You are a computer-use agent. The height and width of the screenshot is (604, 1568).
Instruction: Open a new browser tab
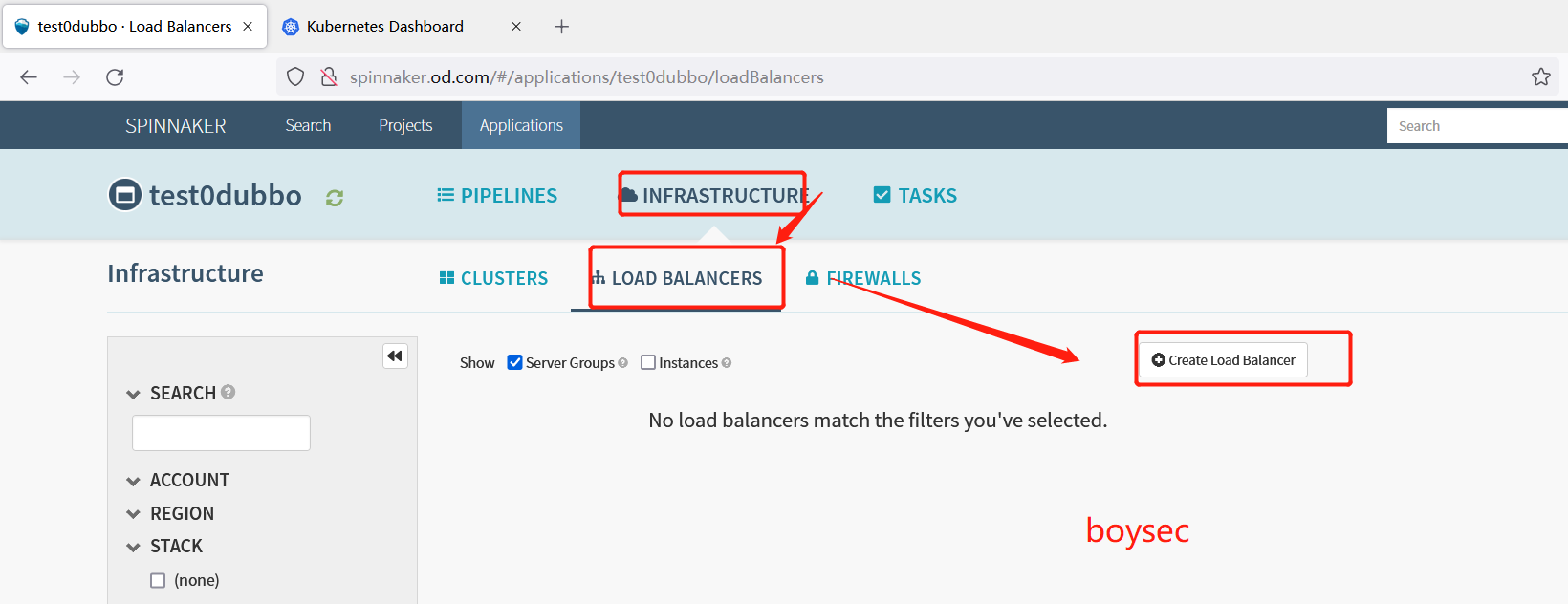pos(561,27)
